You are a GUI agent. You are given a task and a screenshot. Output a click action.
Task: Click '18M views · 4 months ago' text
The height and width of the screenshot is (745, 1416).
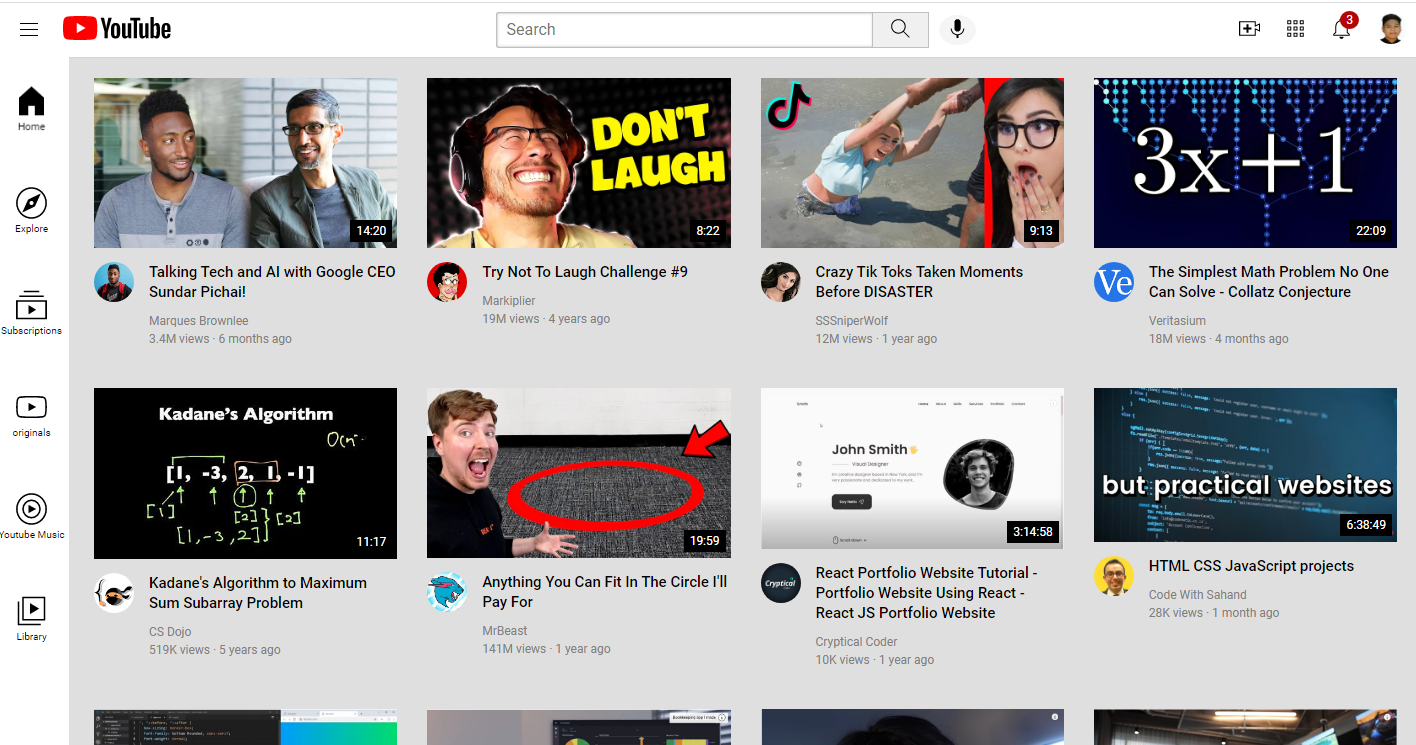coord(1218,339)
